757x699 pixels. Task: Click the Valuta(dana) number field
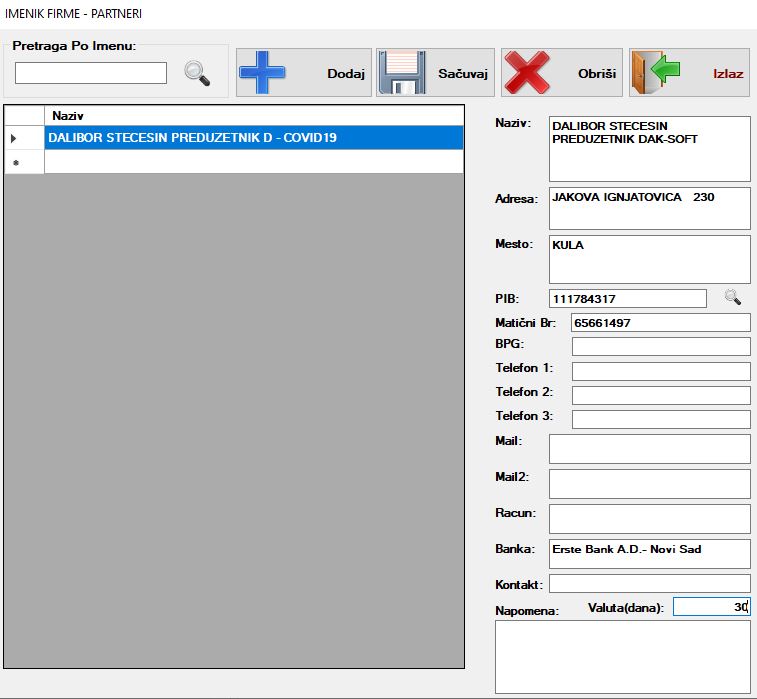tap(710, 607)
